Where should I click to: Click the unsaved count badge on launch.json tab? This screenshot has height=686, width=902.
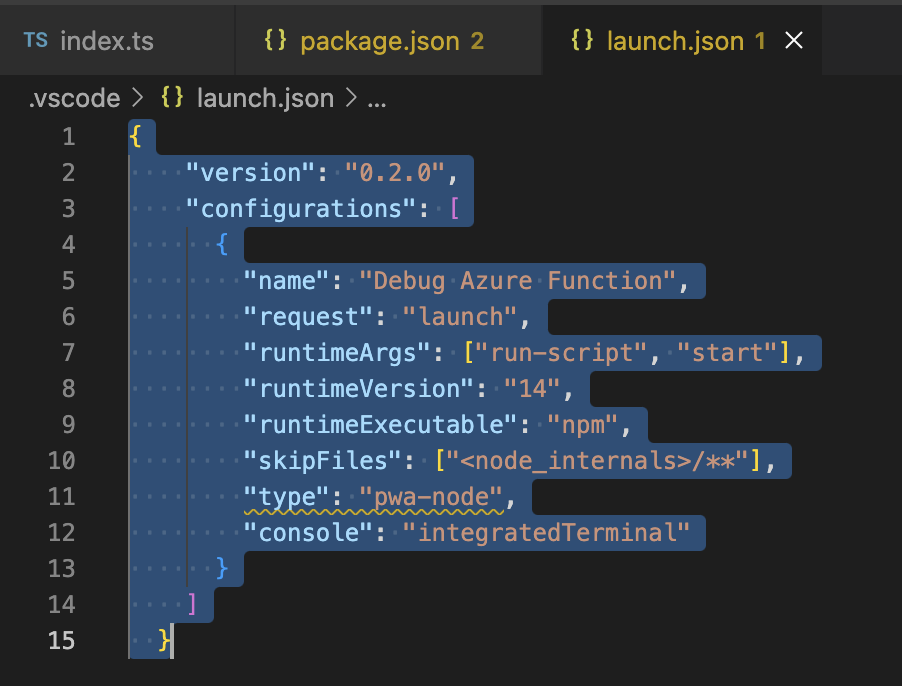pos(761,41)
